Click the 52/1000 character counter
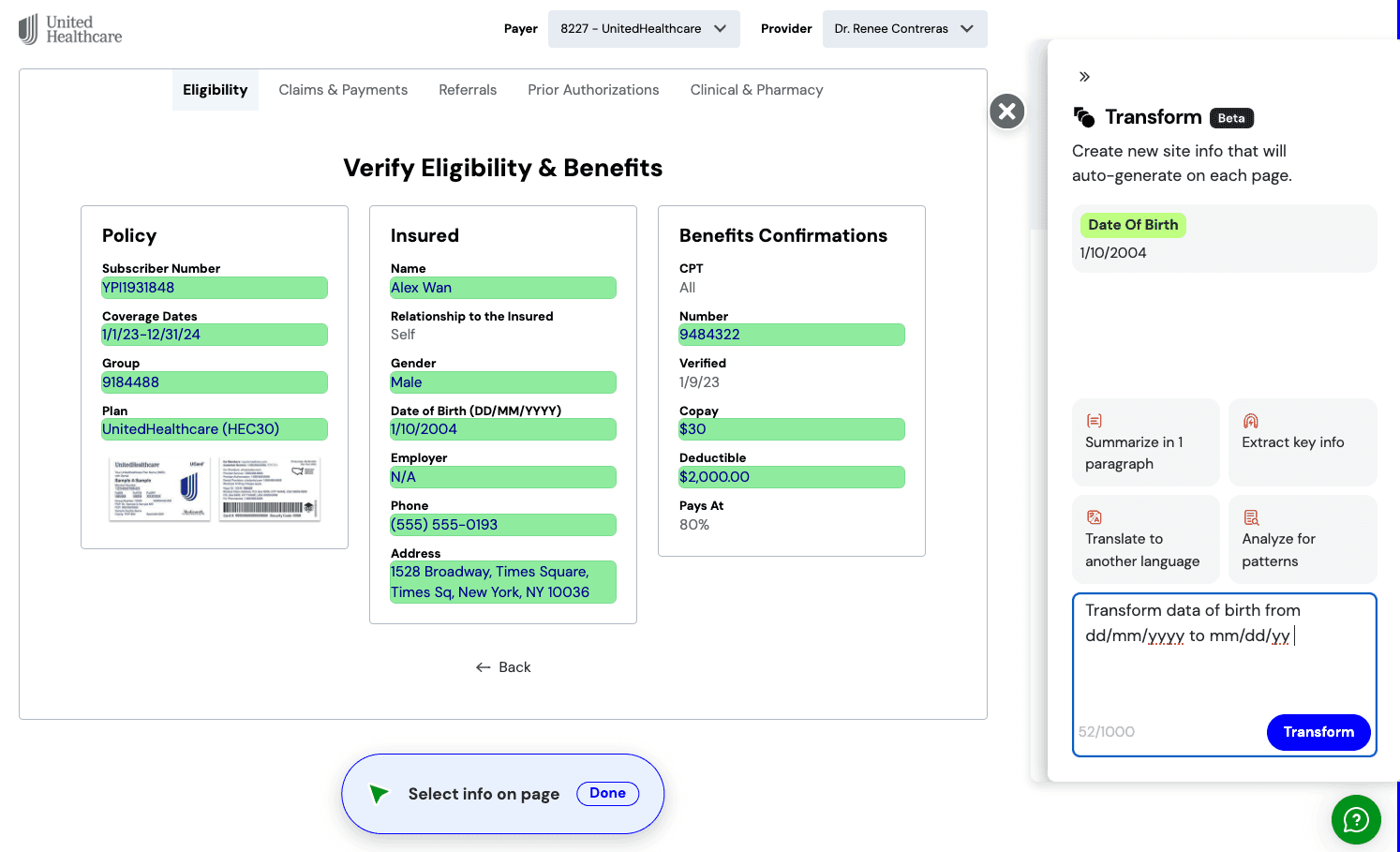 tap(1107, 732)
